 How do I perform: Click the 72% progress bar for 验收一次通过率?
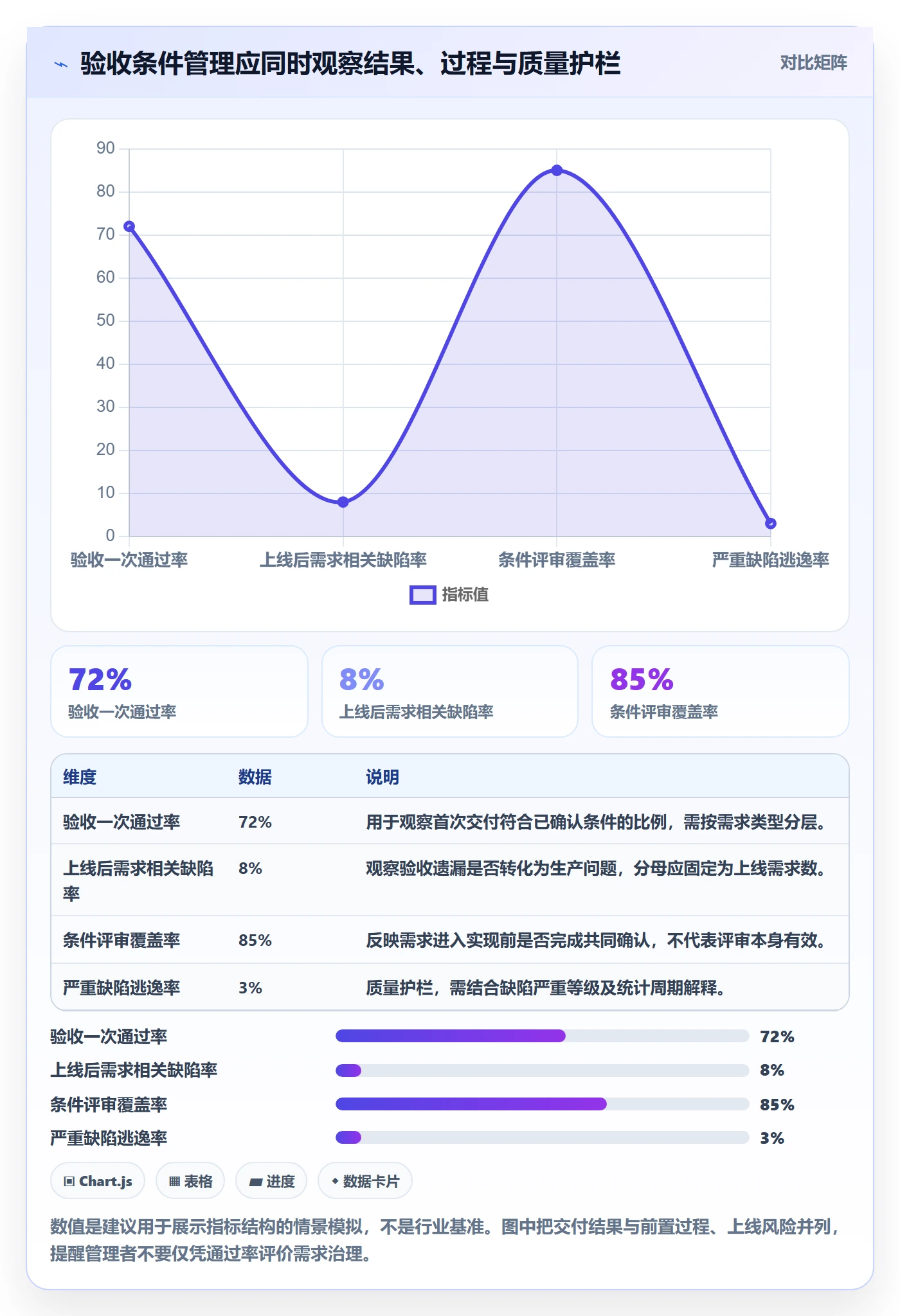tap(543, 1036)
